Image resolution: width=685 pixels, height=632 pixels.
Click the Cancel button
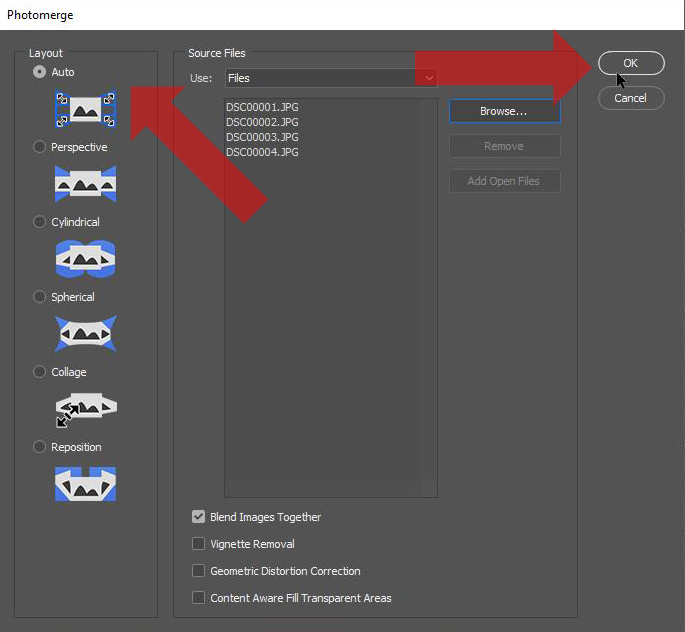click(630, 98)
